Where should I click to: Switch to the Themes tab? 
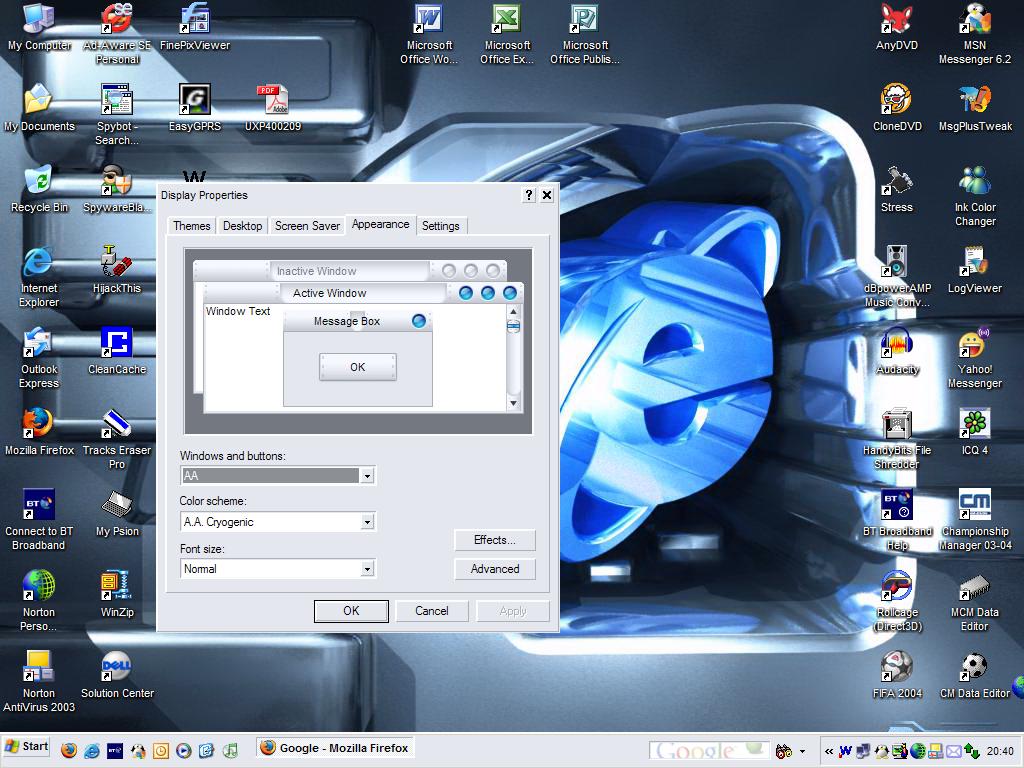point(191,226)
